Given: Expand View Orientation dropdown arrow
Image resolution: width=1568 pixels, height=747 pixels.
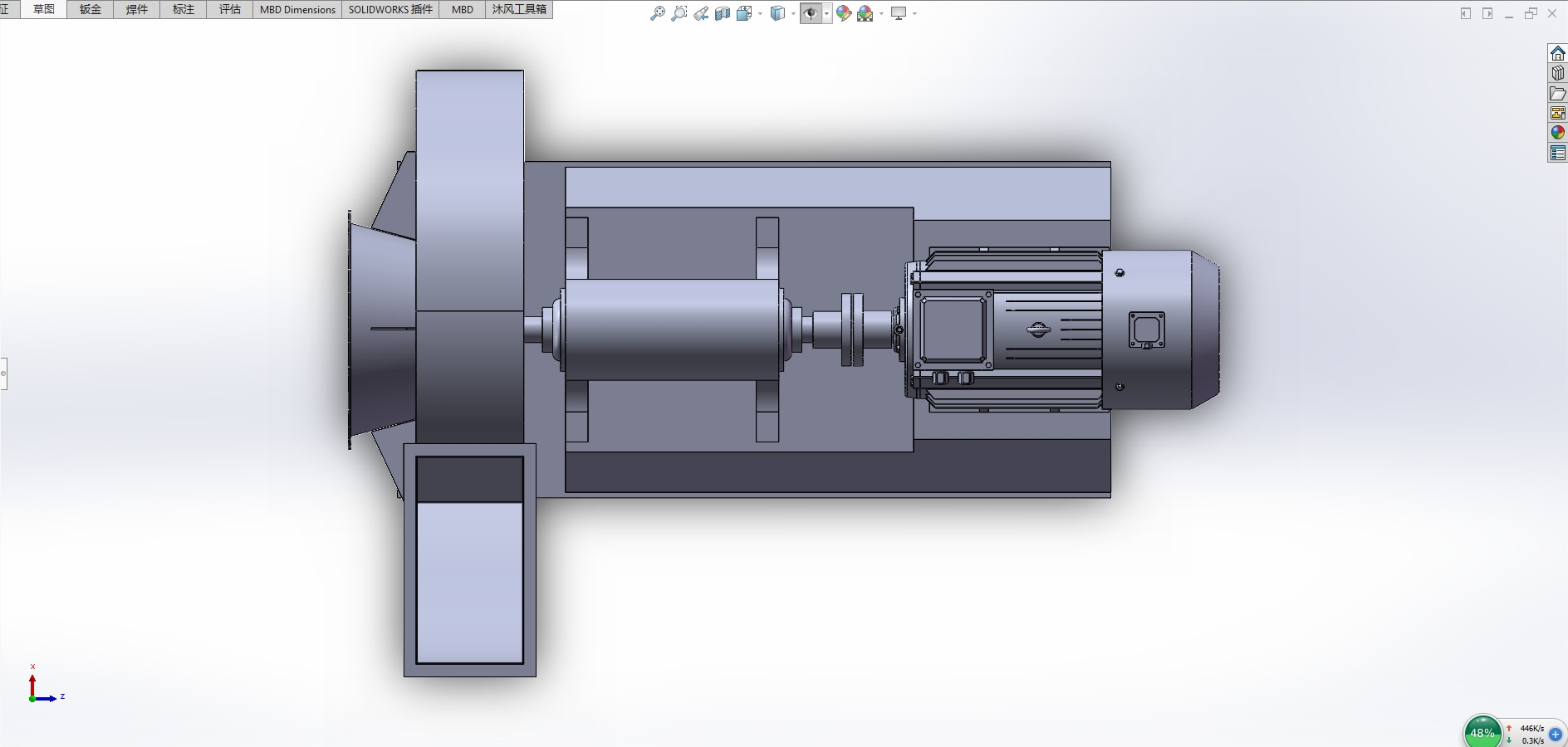Looking at the screenshot, I should point(760,13).
